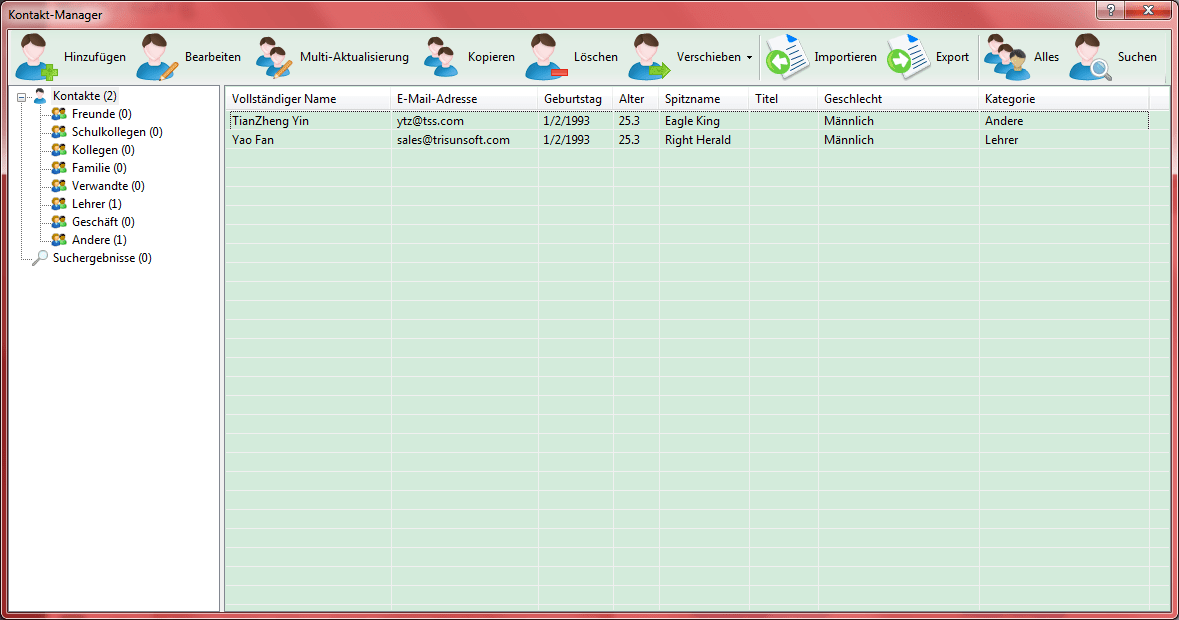Click the Suchen magnifier person icon
1179x620 pixels.
(1090, 57)
